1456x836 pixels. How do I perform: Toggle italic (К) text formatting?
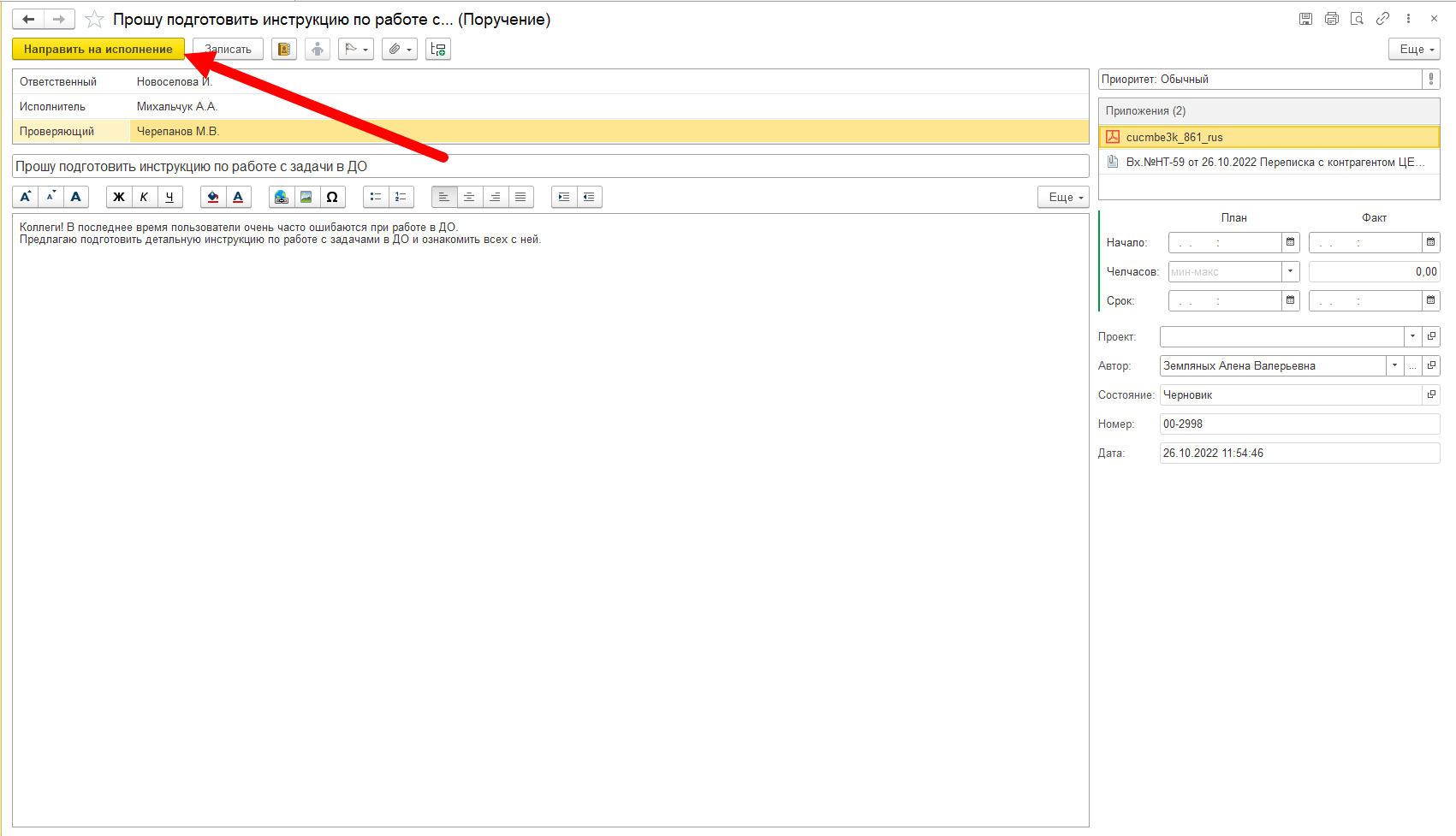tap(144, 197)
